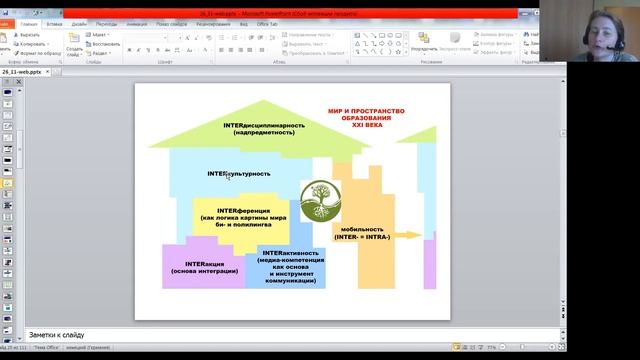The image size is (640, 360).
Task: Select the 26_11-web.pptx document tab
Action: [x=22, y=72]
